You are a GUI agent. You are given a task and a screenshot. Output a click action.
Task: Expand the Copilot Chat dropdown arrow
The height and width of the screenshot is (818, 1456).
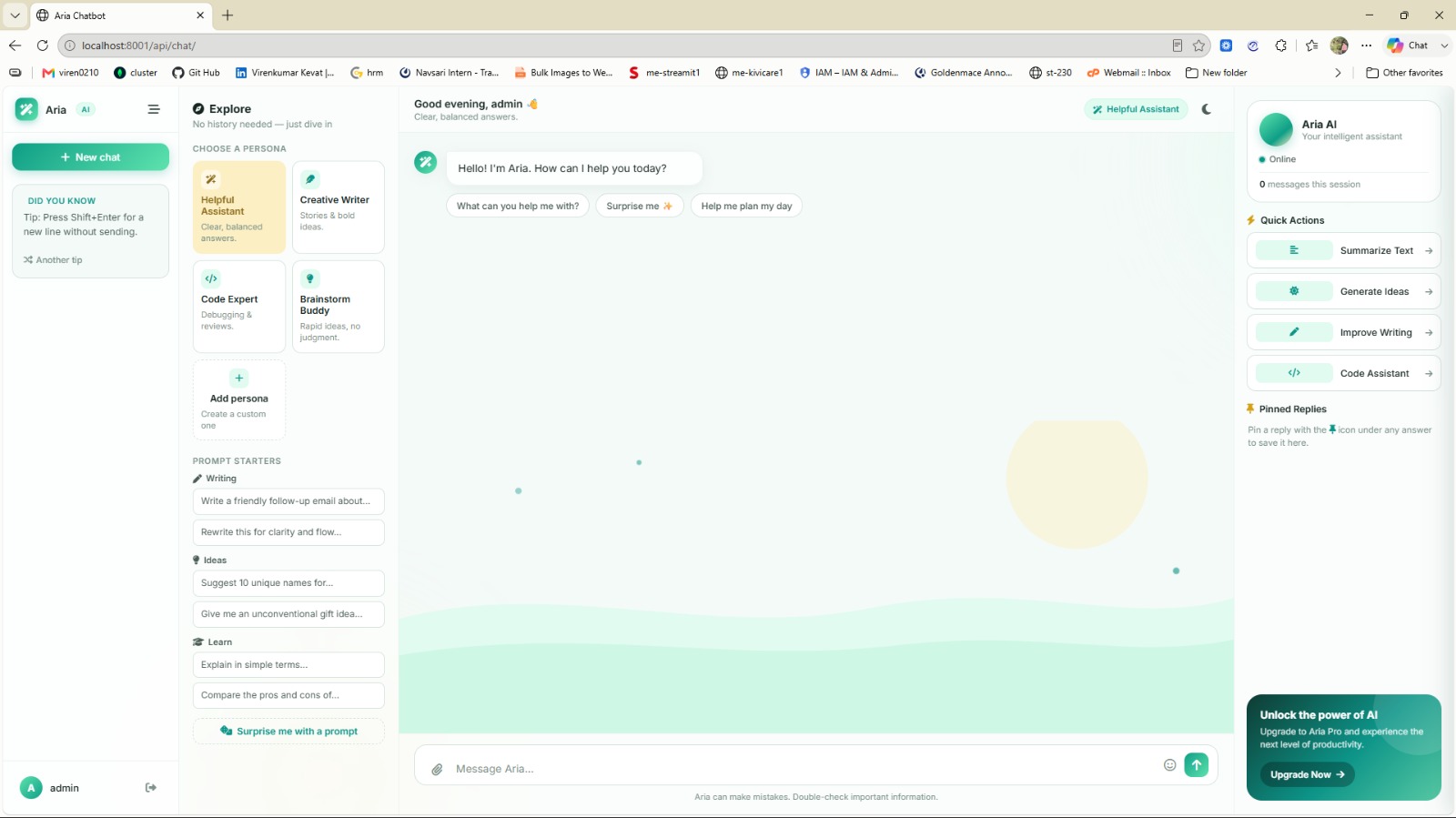[x=1444, y=45]
